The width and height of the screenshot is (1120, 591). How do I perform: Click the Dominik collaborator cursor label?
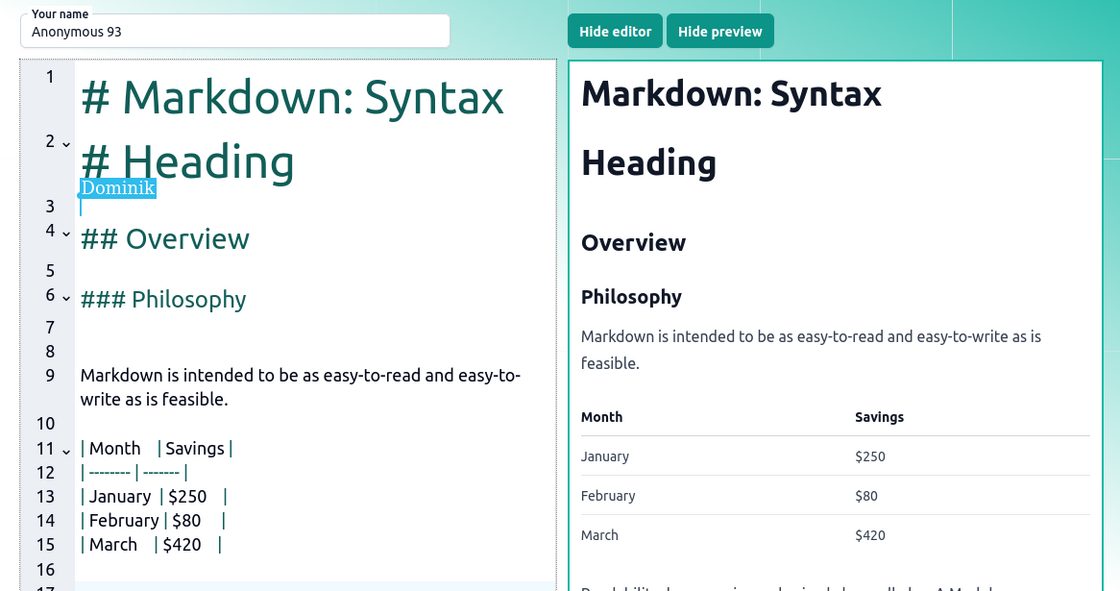(x=118, y=188)
